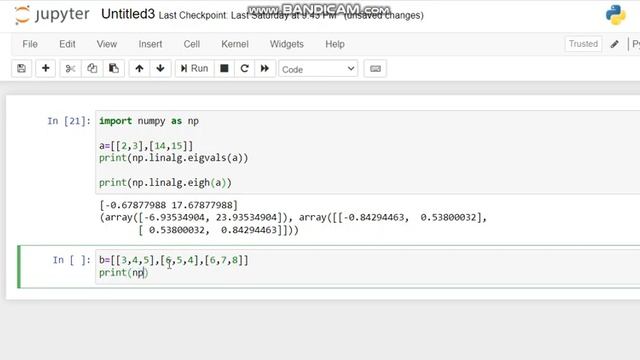Open the Insert menu
Image resolution: width=640 pixels, height=360 pixels.
point(150,44)
